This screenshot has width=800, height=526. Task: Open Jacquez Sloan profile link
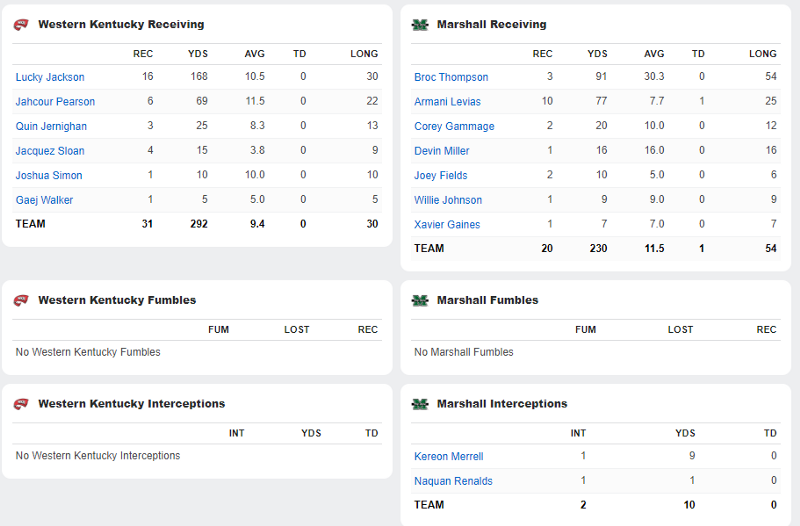point(50,151)
